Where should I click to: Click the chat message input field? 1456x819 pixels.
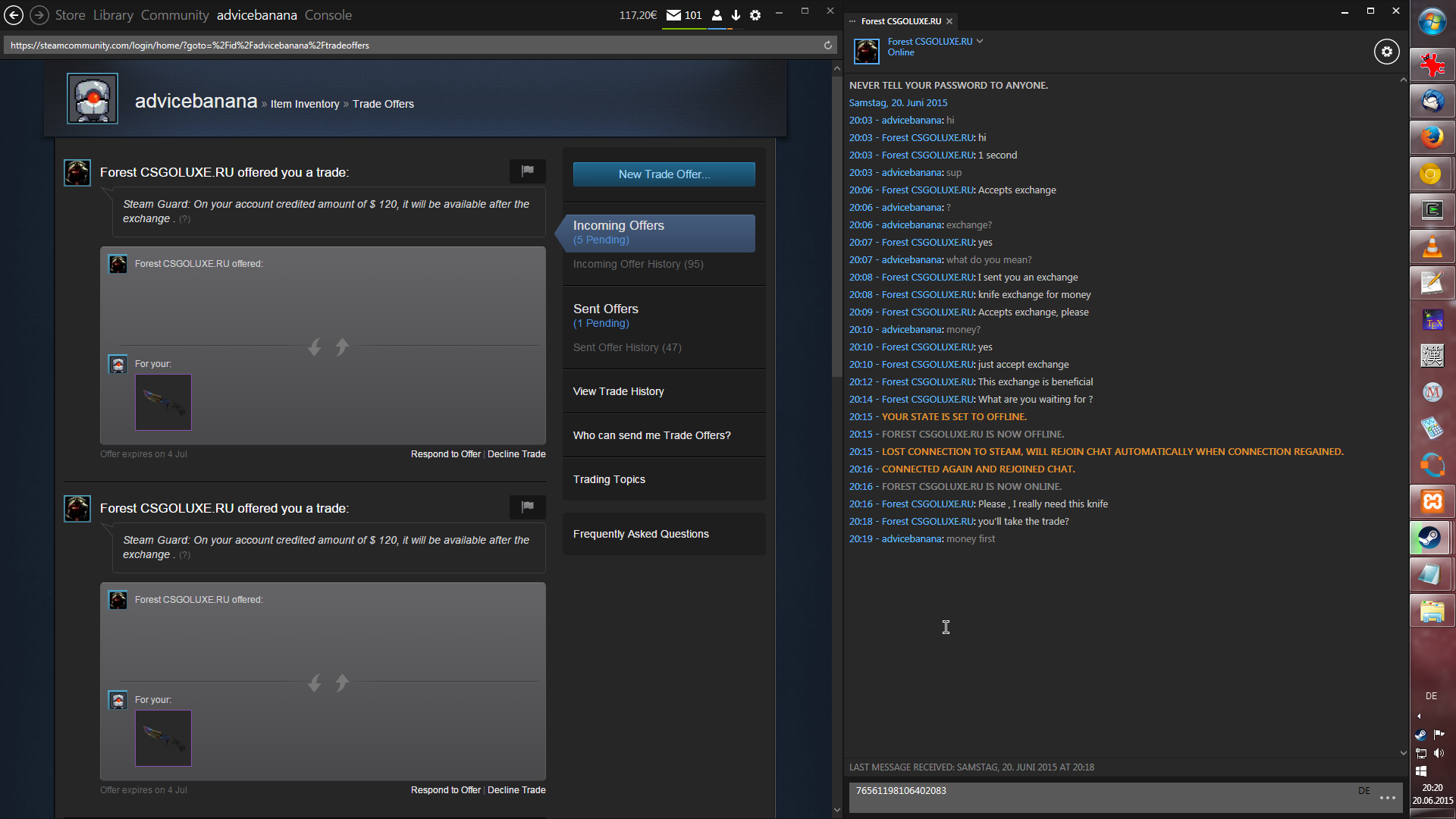(1100, 796)
